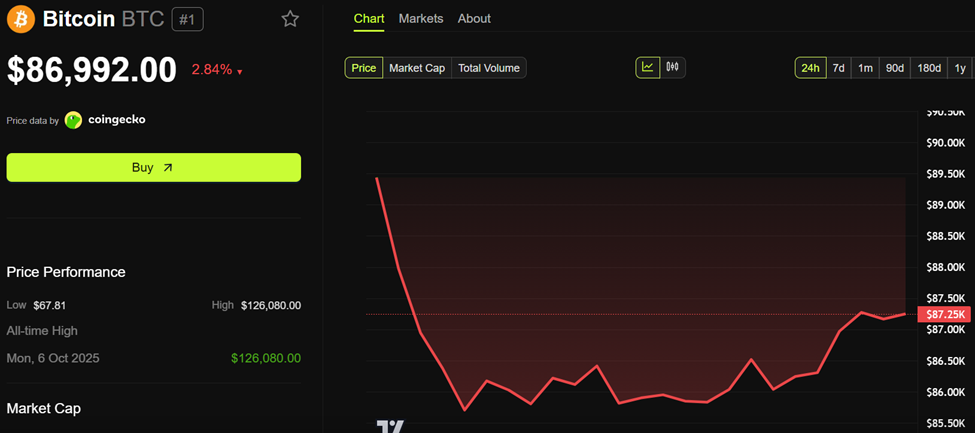The image size is (975, 433).
Task: Click the $88.50K axis label
Action: pyautogui.click(x=945, y=236)
